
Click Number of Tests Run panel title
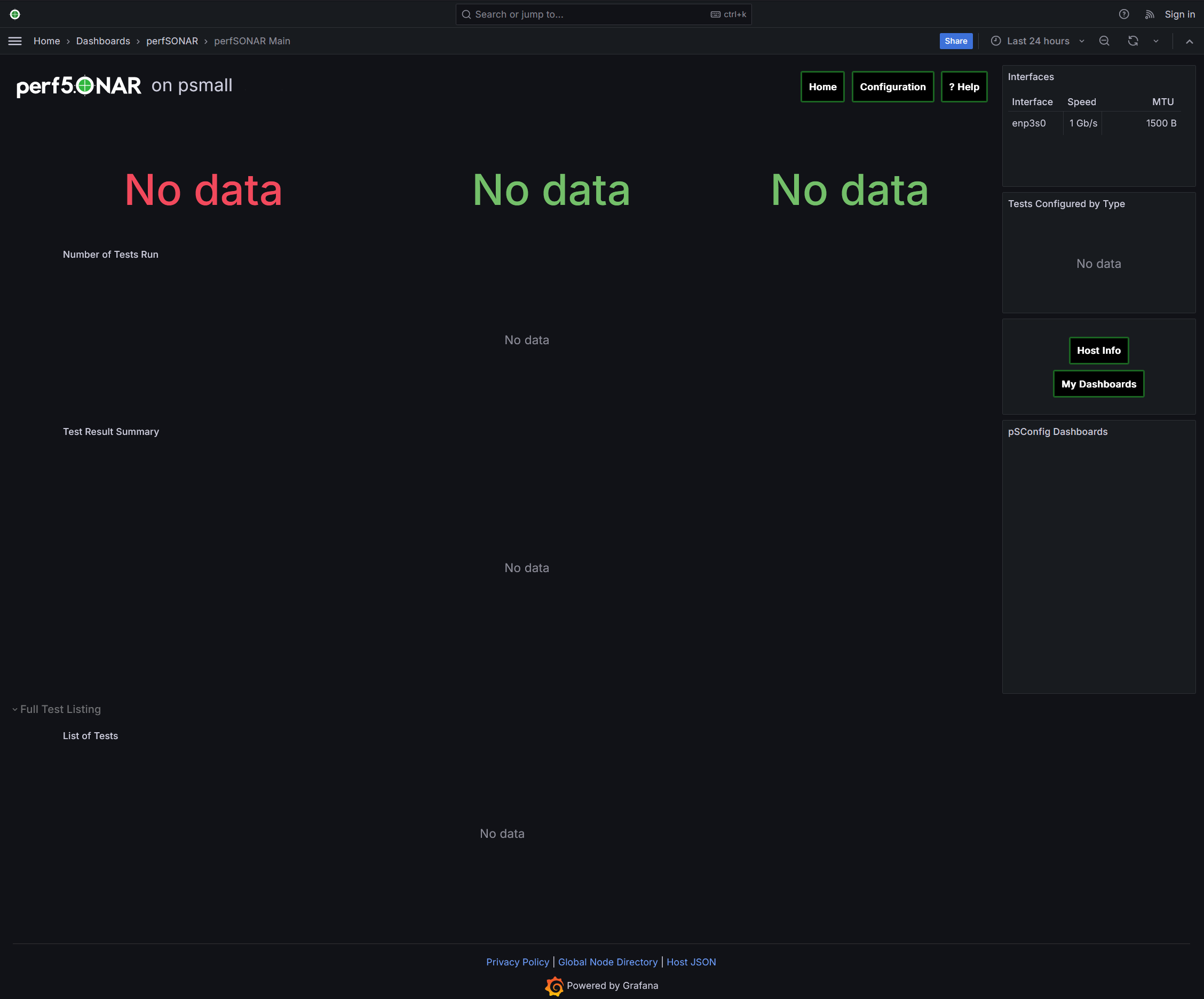(x=110, y=255)
